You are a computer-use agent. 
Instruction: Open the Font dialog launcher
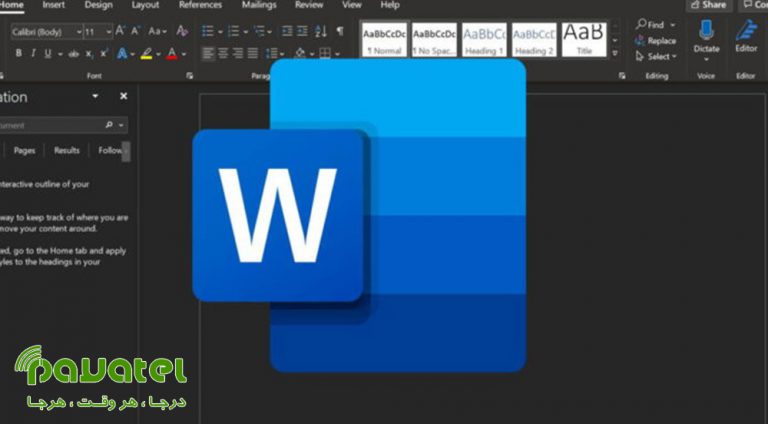tap(190, 76)
